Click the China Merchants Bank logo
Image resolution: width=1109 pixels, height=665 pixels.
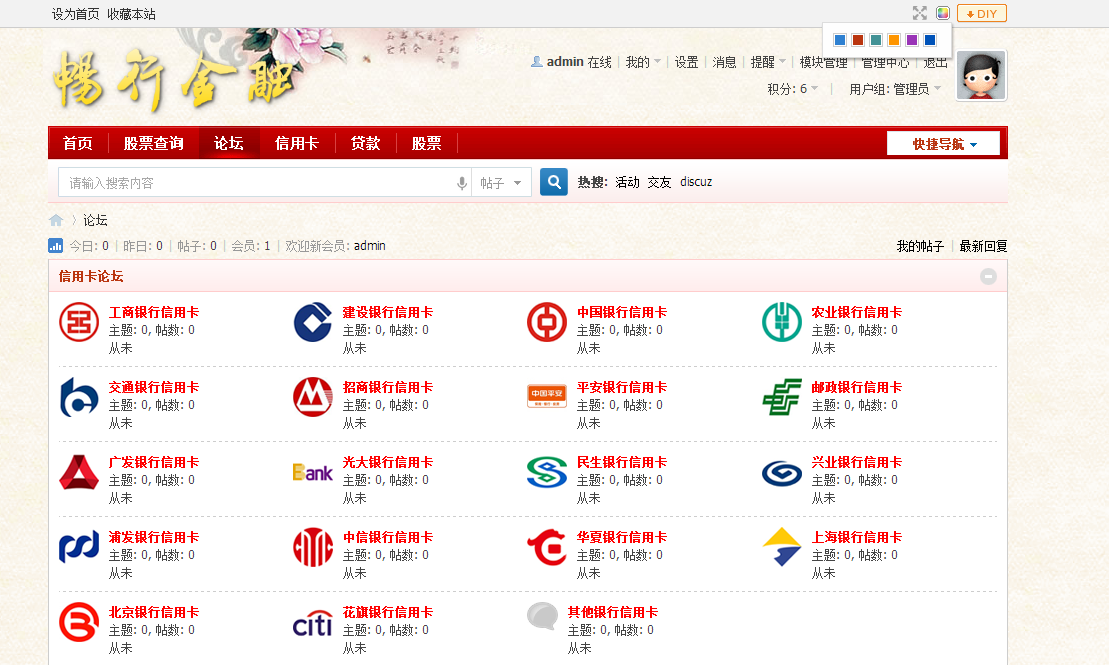(313, 397)
